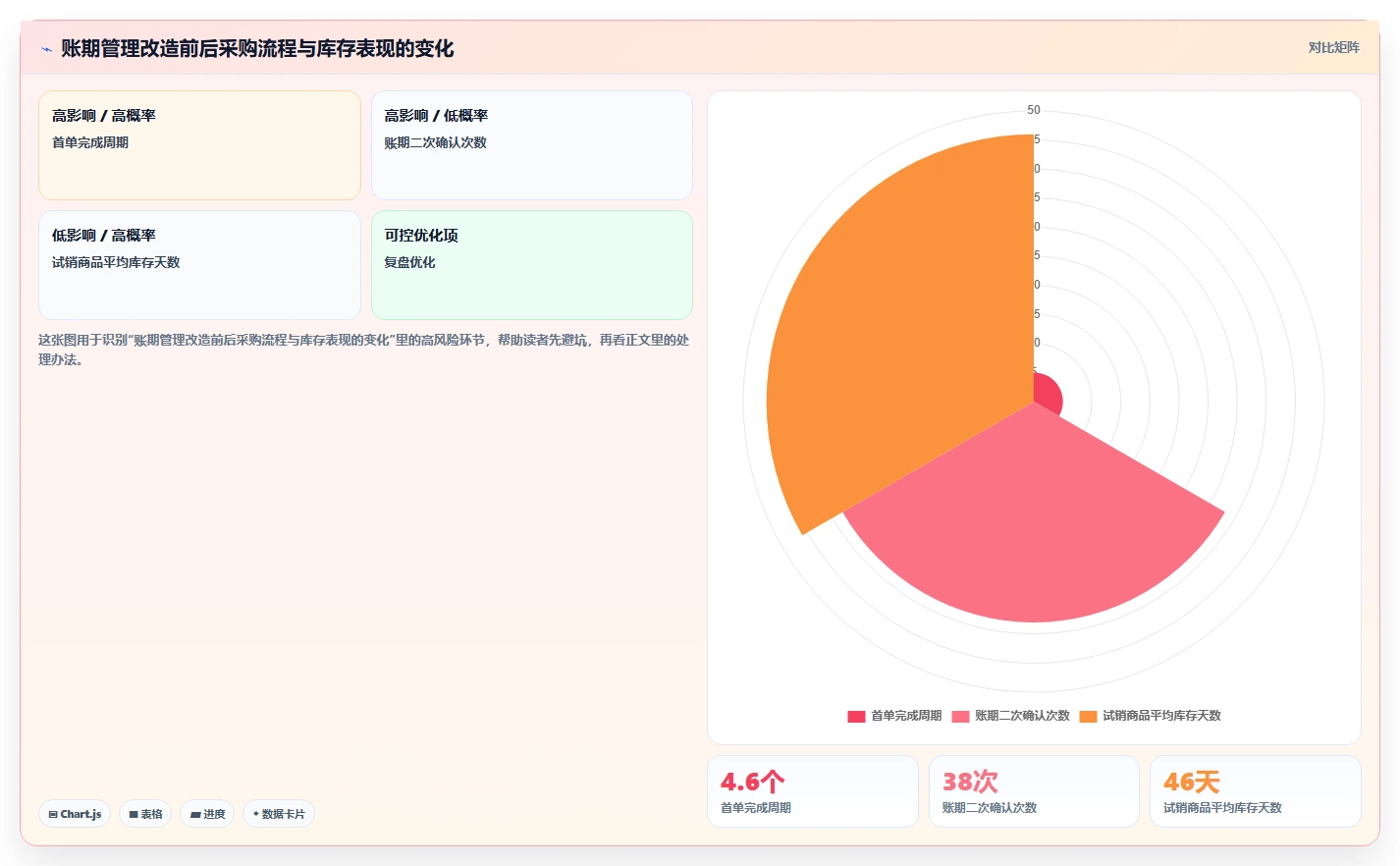Toggle 首单完成周期 legend color swatch
Image resolution: width=1400 pixels, height=866 pixels.
click(x=856, y=716)
